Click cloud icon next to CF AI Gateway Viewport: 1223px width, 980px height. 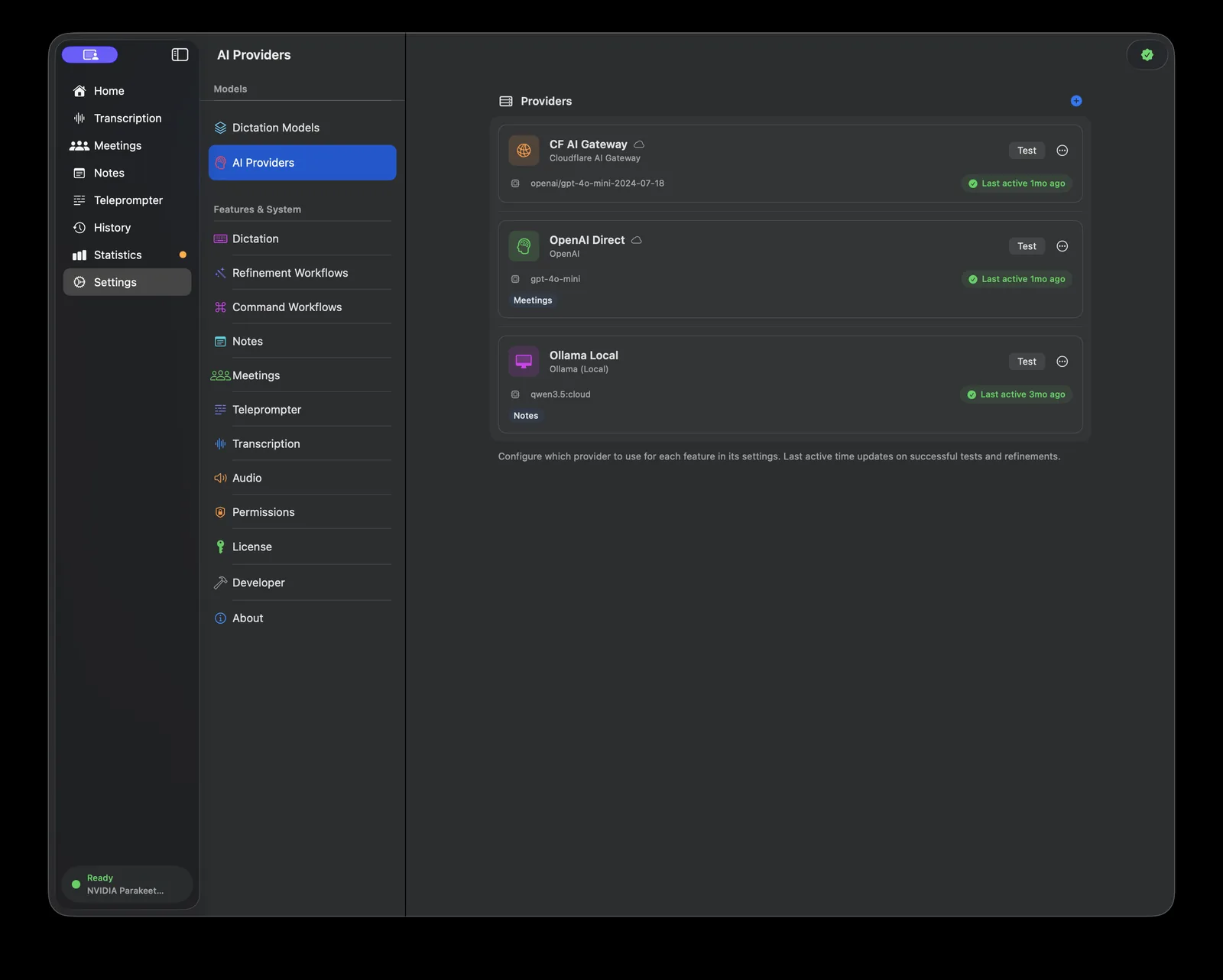[639, 144]
